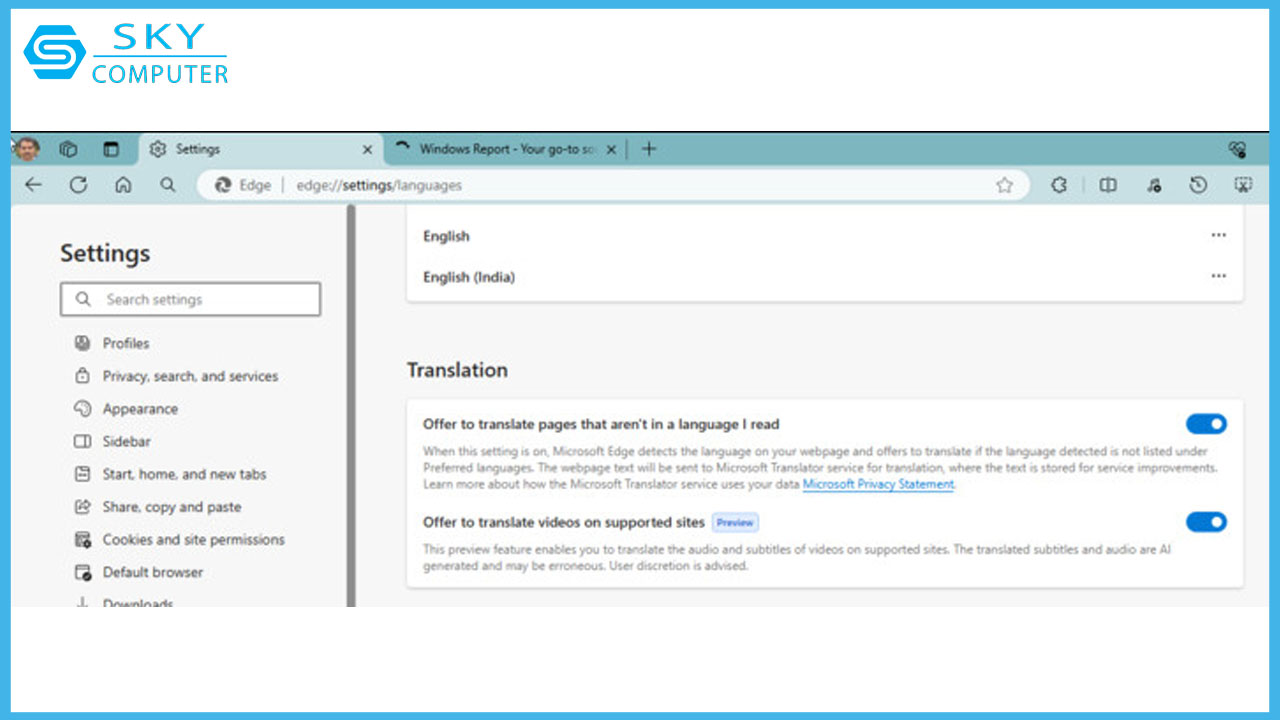The width and height of the screenshot is (1280, 720).
Task: Open a new tab with plus button
Action: tap(649, 149)
